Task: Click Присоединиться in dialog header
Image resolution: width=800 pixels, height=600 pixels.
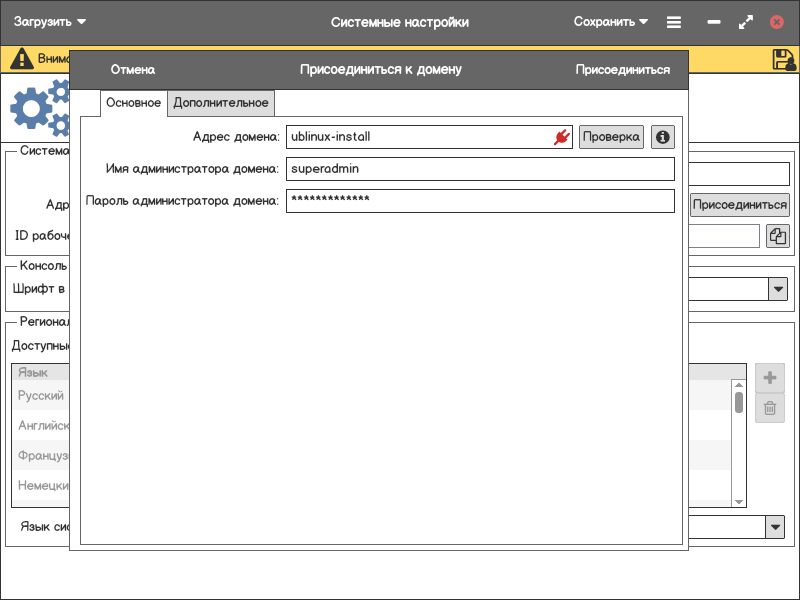Action: pos(622,70)
